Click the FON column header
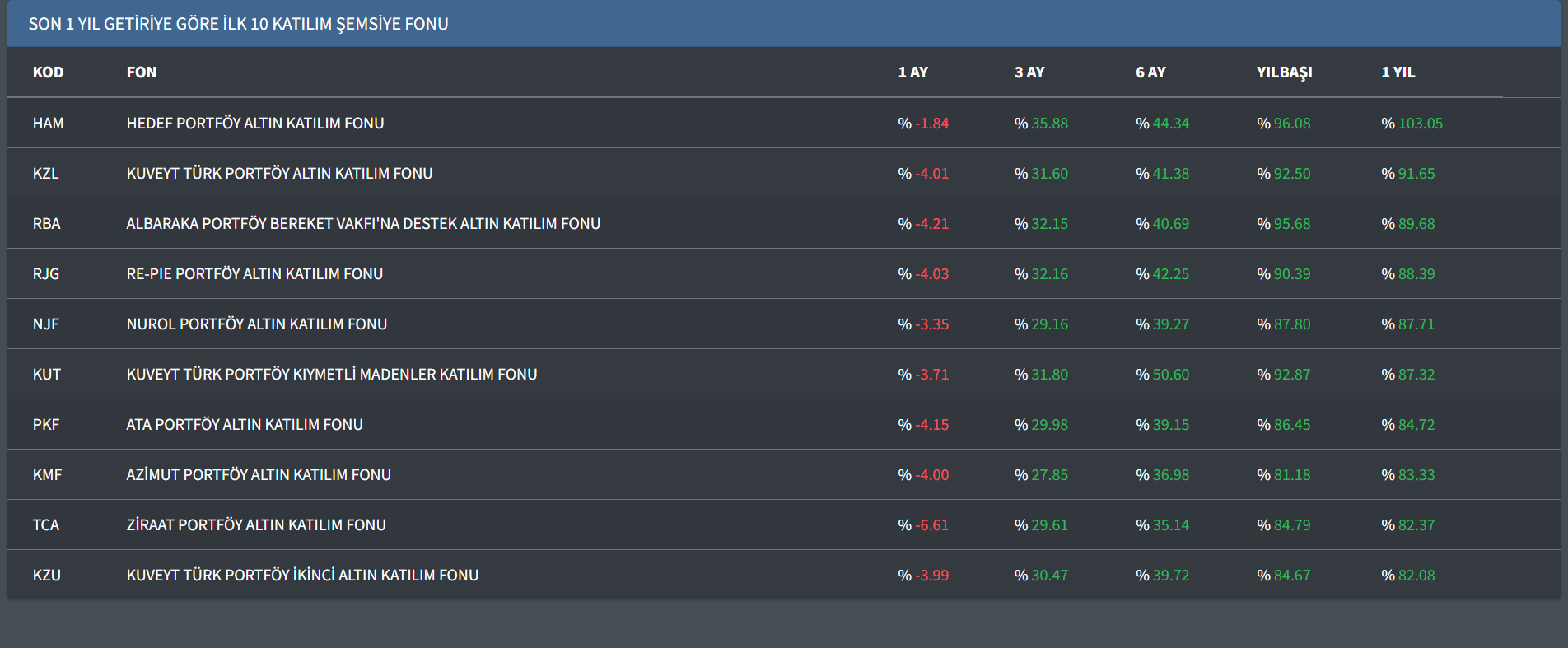Screen dimensions: 1568x648 pyautogui.click(x=142, y=72)
